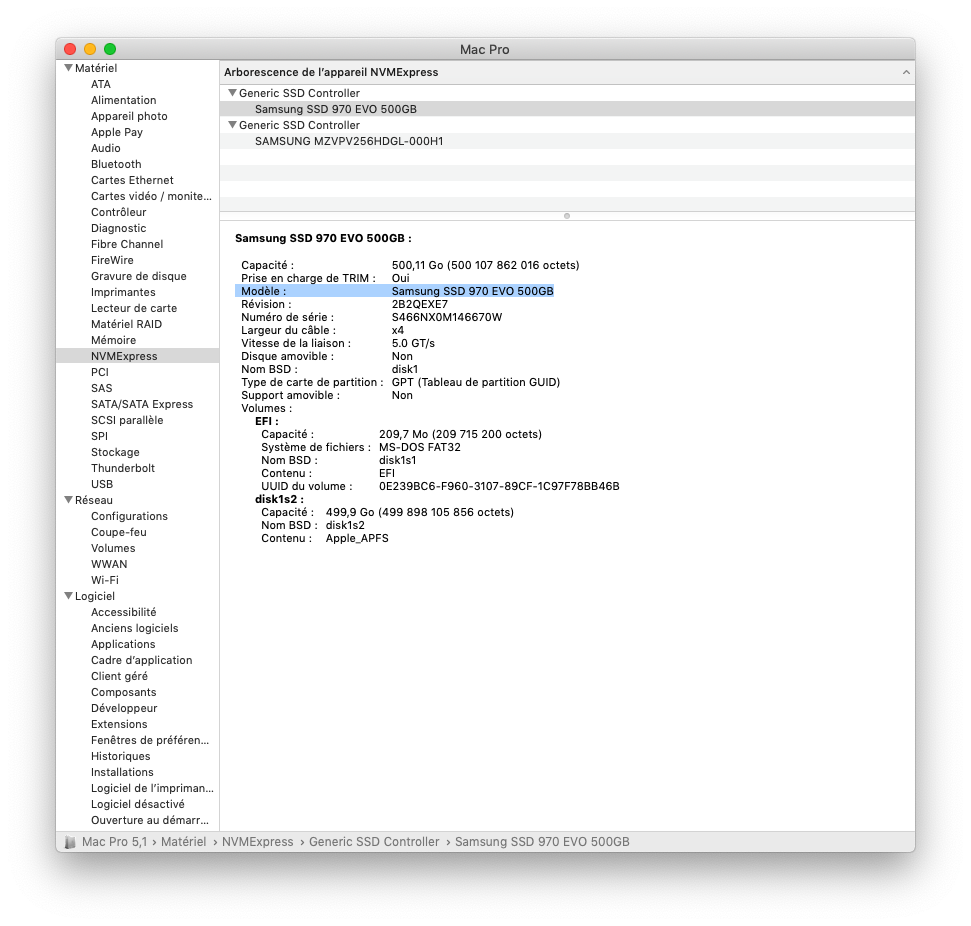
Task: Open the Wi-Fi section
Action: click(105, 580)
